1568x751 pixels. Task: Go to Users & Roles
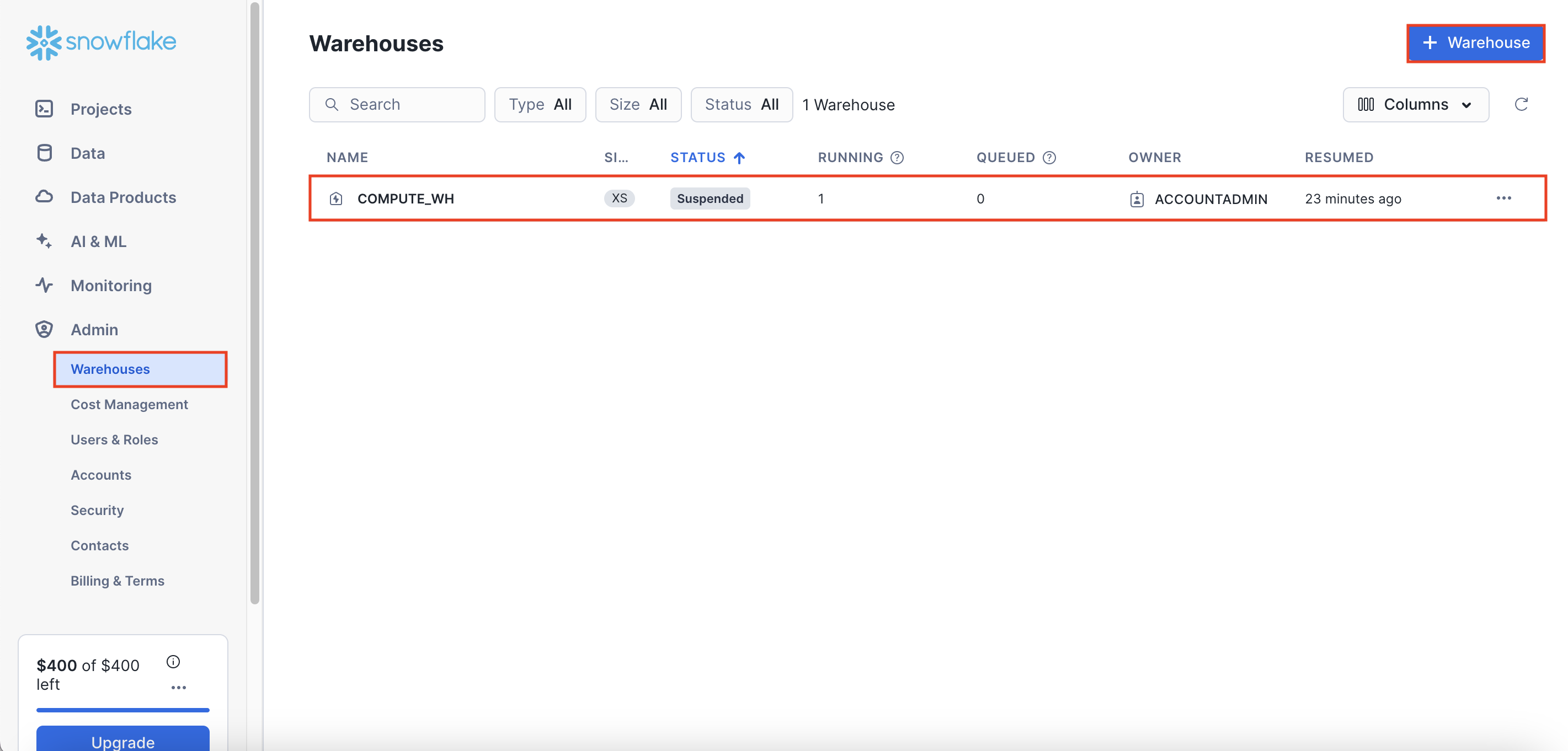[114, 439]
